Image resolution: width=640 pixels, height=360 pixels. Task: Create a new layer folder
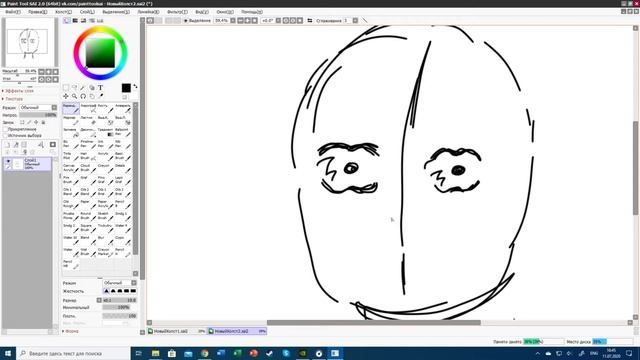[x=24, y=144]
